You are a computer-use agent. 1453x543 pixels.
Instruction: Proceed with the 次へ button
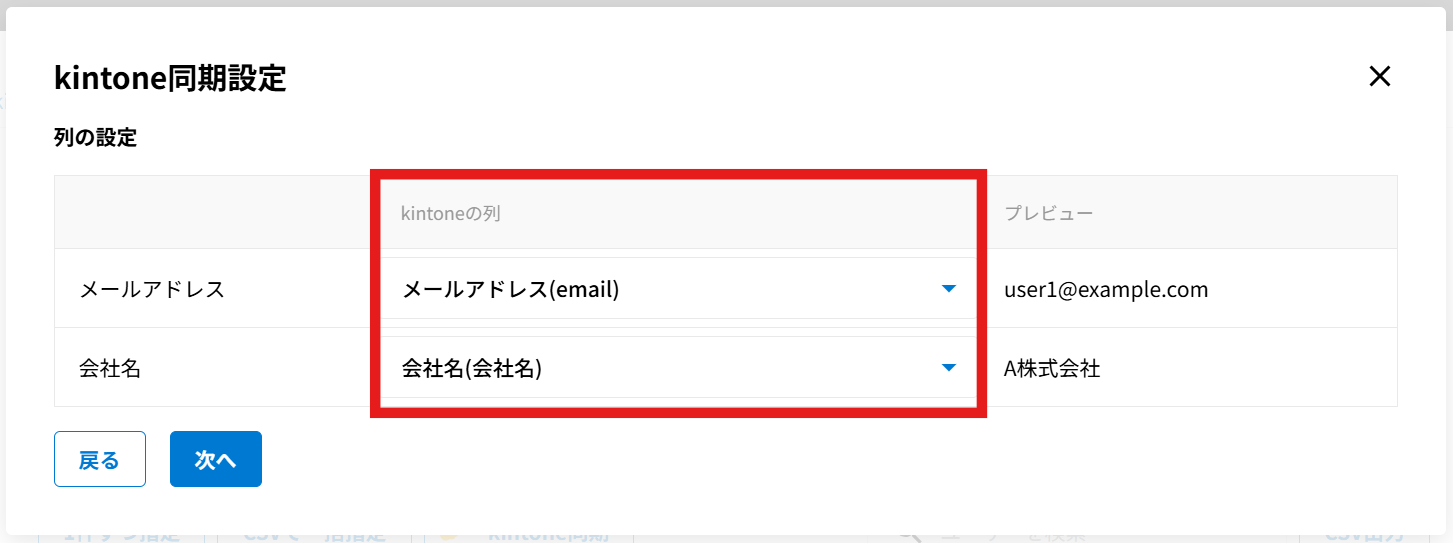click(x=215, y=459)
